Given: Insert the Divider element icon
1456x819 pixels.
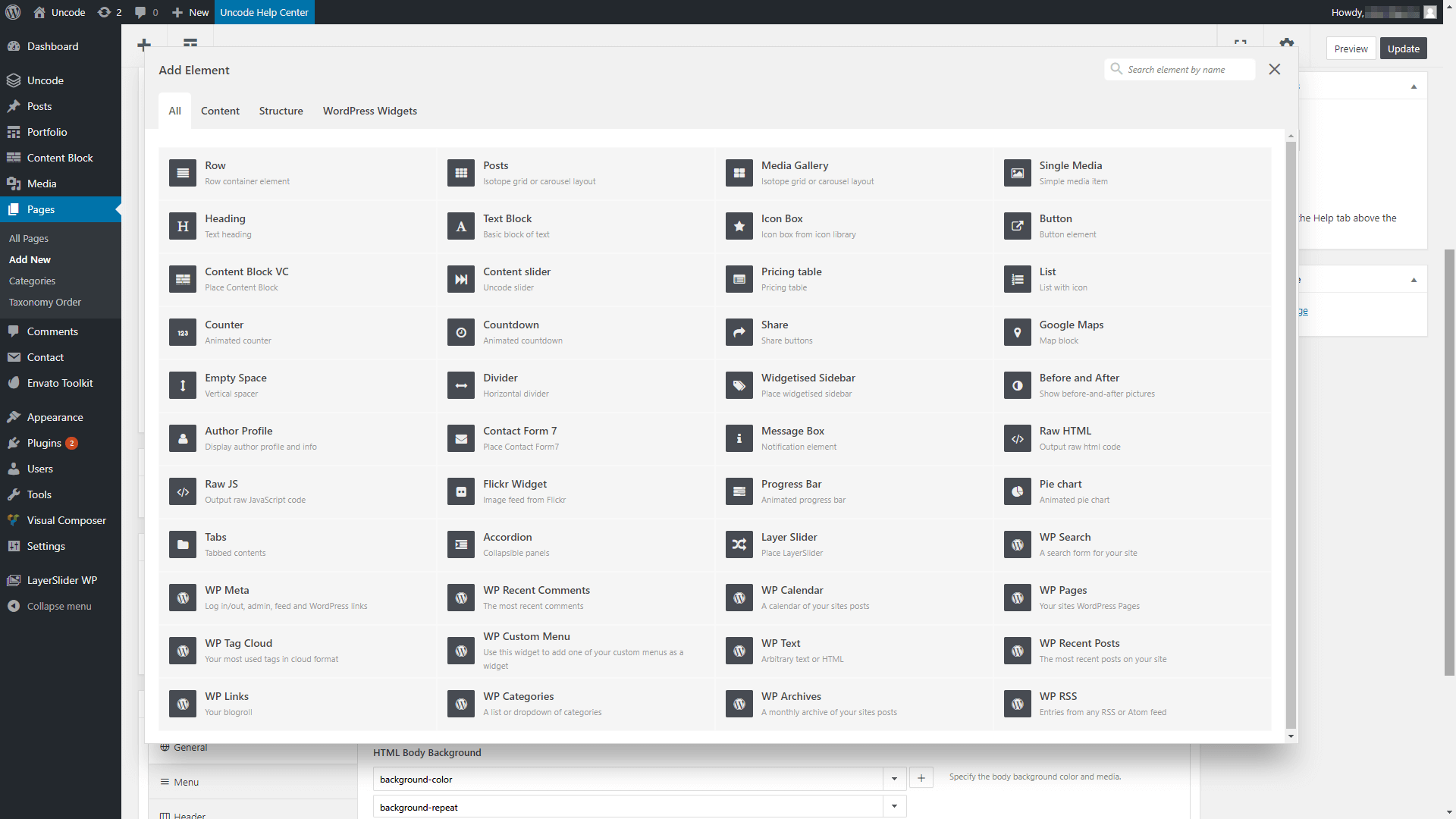Looking at the screenshot, I should tap(461, 385).
